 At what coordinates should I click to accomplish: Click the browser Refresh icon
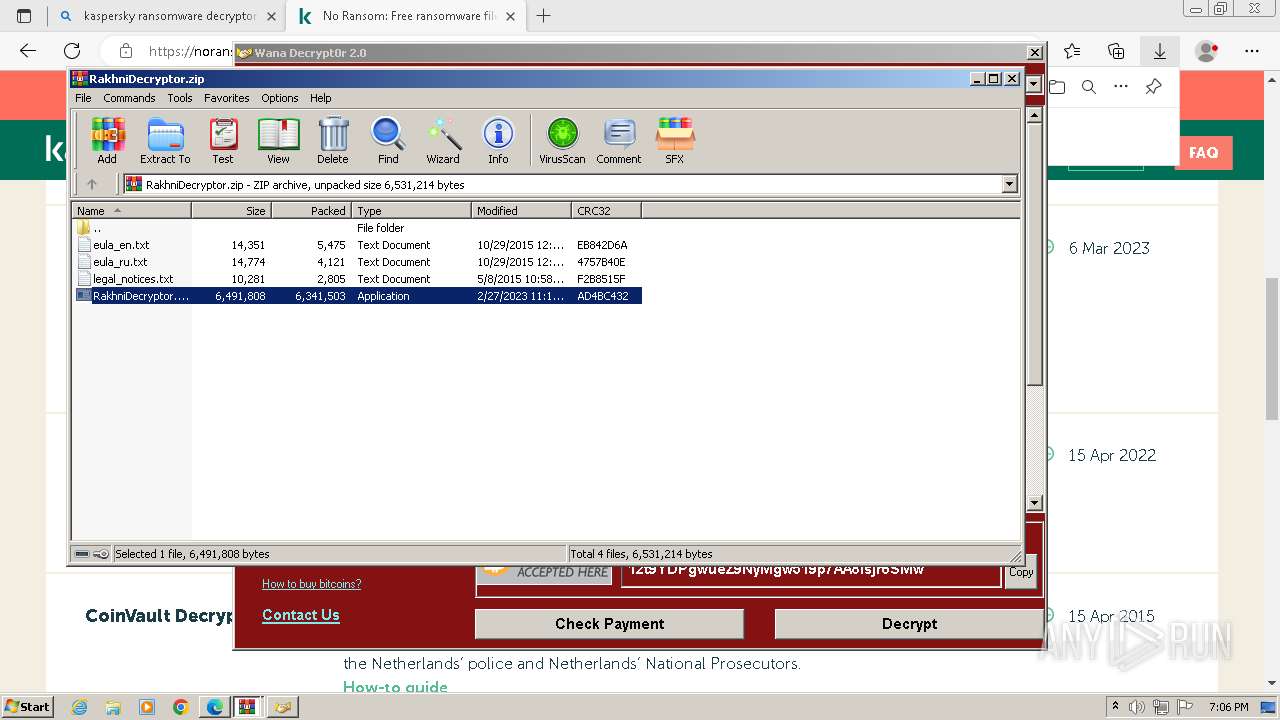72,51
